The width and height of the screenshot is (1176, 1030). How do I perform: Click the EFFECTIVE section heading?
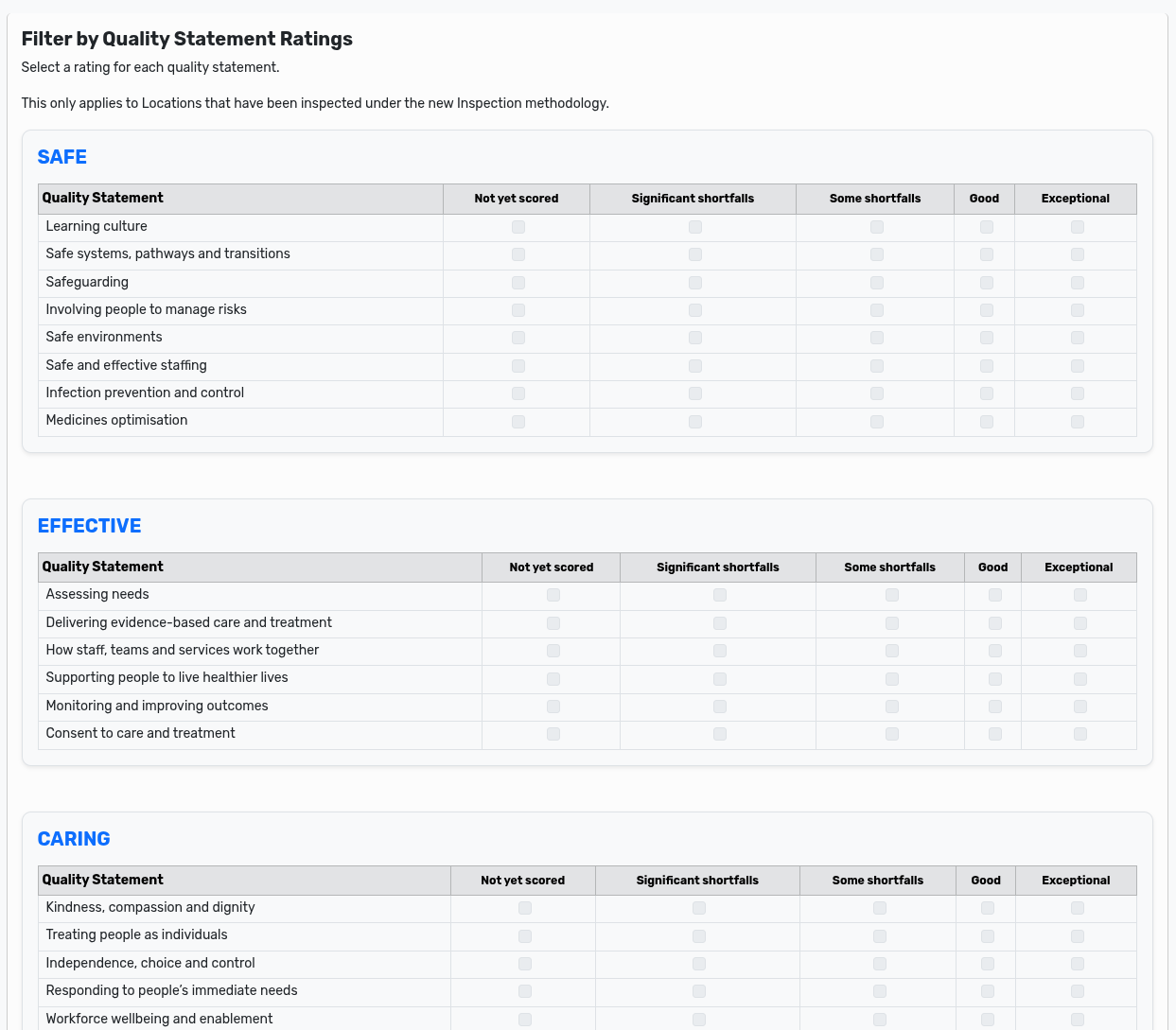[x=89, y=526]
